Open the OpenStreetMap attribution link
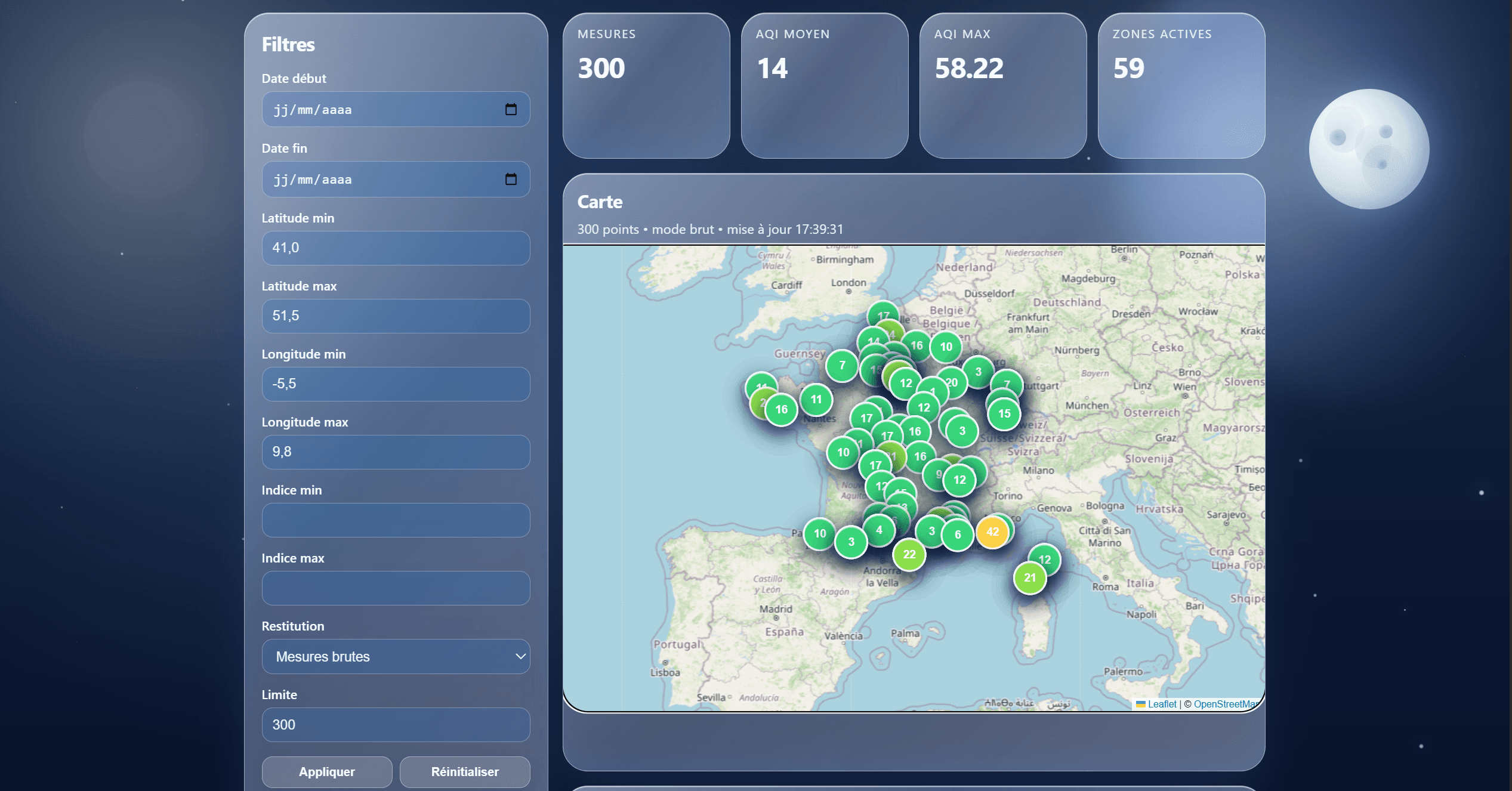1512x791 pixels. tap(1227, 704)
